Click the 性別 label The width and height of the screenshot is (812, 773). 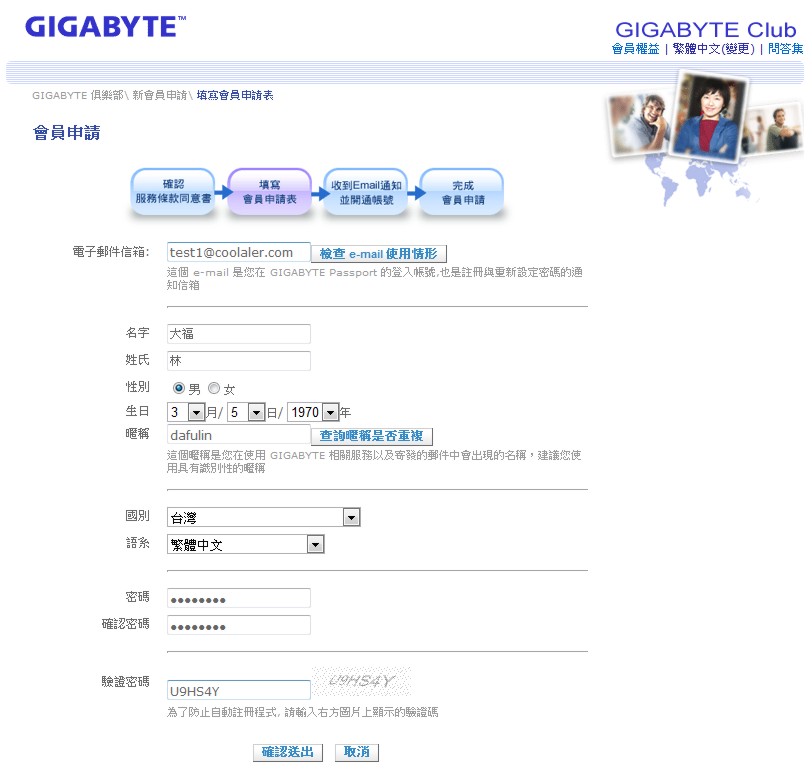coord(137,387)
